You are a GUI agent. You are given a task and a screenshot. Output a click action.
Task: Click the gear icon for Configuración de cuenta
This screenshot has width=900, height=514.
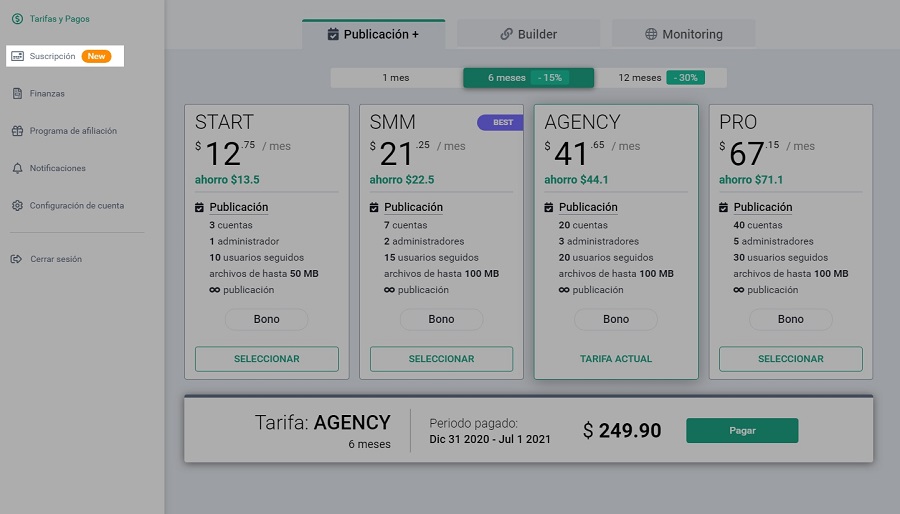coord(17,205)
